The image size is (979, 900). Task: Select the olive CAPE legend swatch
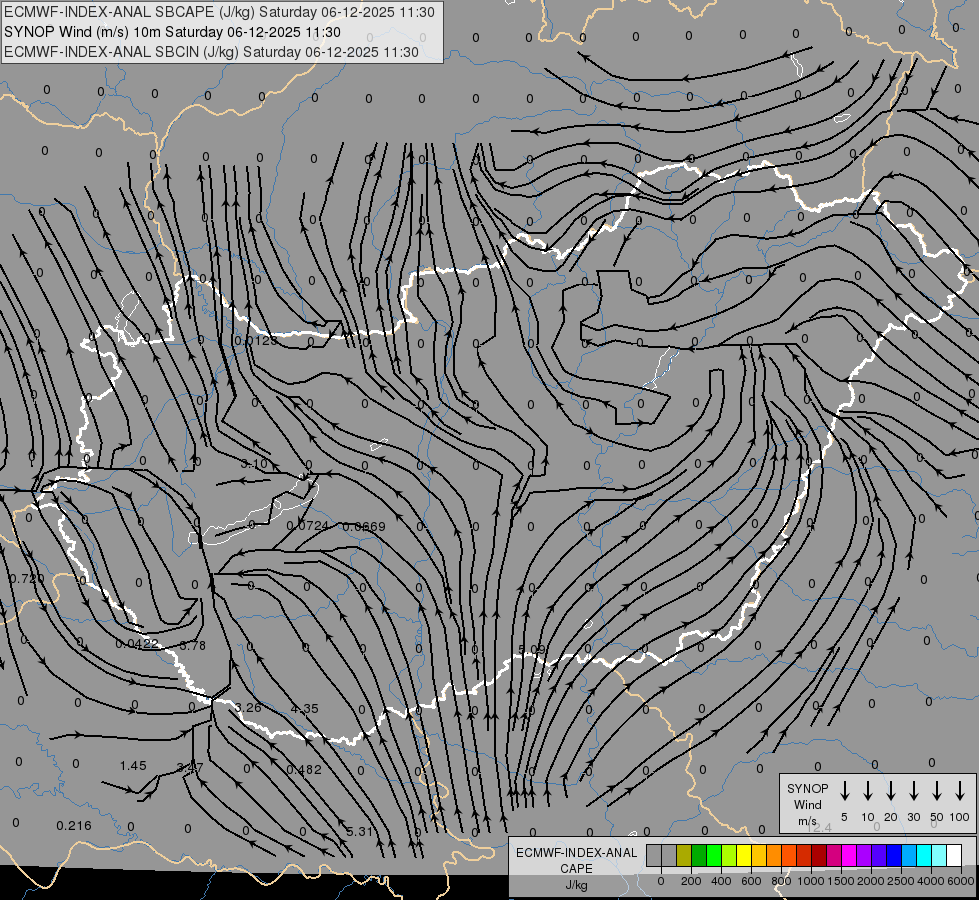(x=684, y=855)
